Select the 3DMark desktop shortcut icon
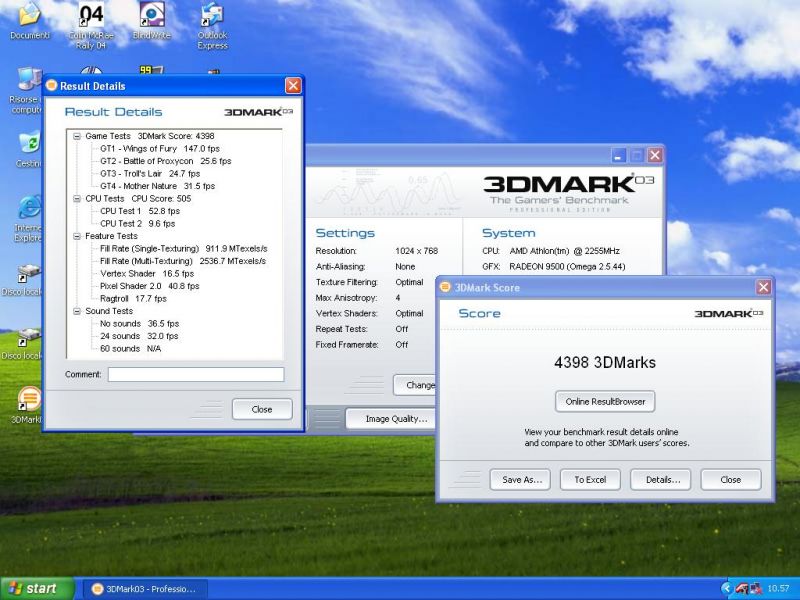800x600 pixels. [29, 405]
